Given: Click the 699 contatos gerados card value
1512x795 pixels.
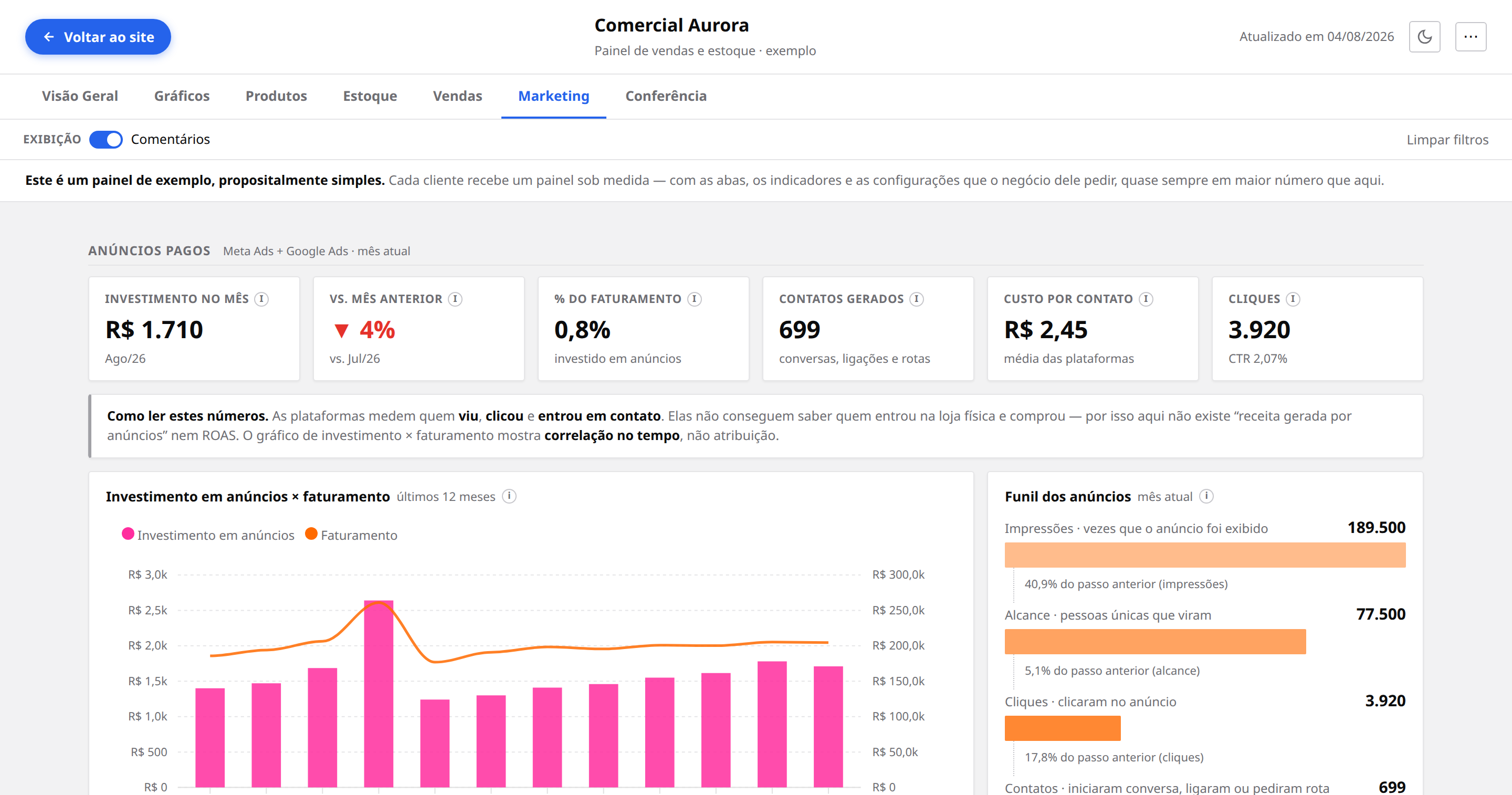Looking at the screenshot, I should [x=800, y=329].
